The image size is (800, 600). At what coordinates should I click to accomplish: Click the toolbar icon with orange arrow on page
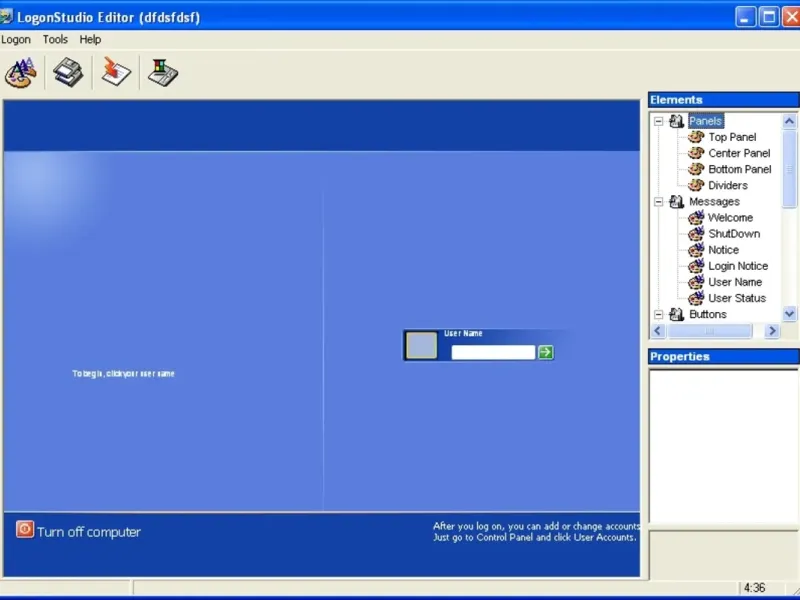tap(116, 72)
